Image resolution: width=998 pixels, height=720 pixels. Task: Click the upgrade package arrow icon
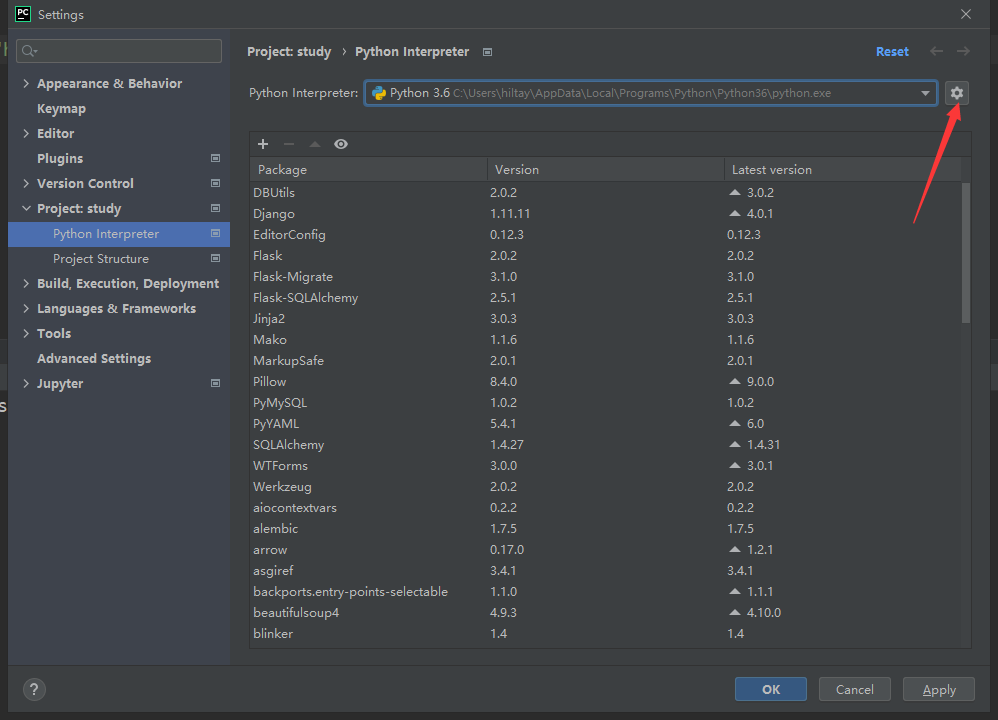tap(315, 144)
